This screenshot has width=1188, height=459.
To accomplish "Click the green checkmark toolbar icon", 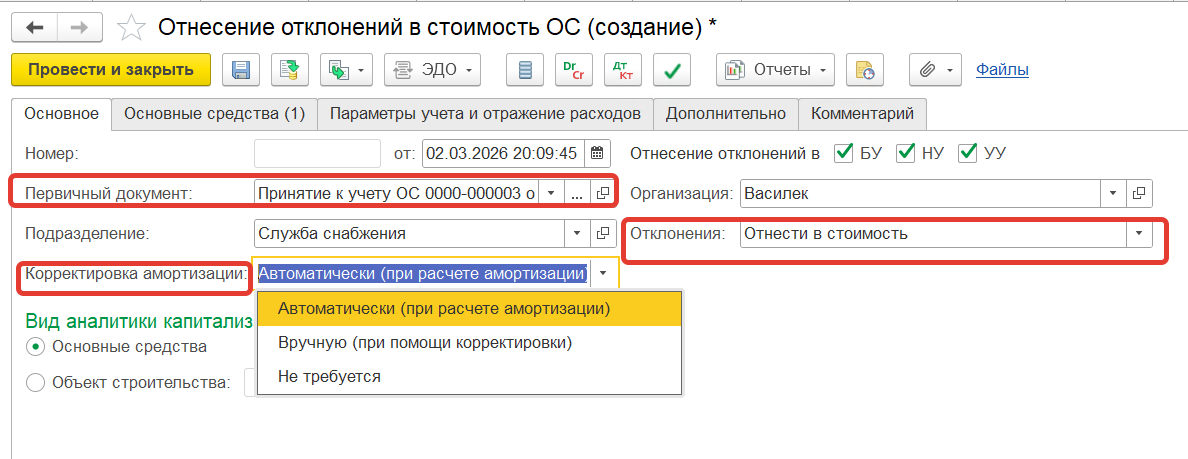I will [x=671, y=70].
